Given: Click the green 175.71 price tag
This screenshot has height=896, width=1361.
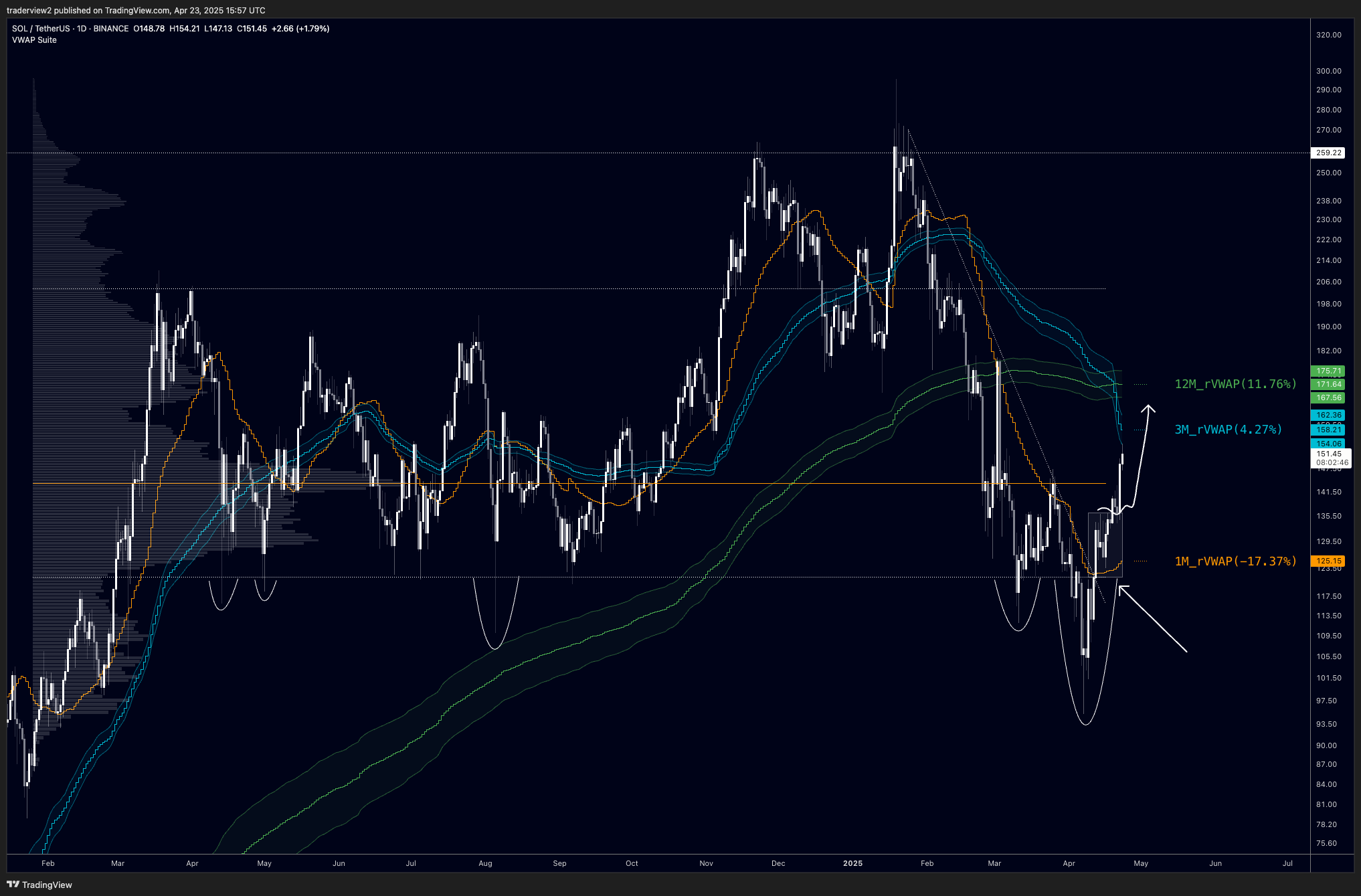Looking at the screenshot, I should (1328, 371).
